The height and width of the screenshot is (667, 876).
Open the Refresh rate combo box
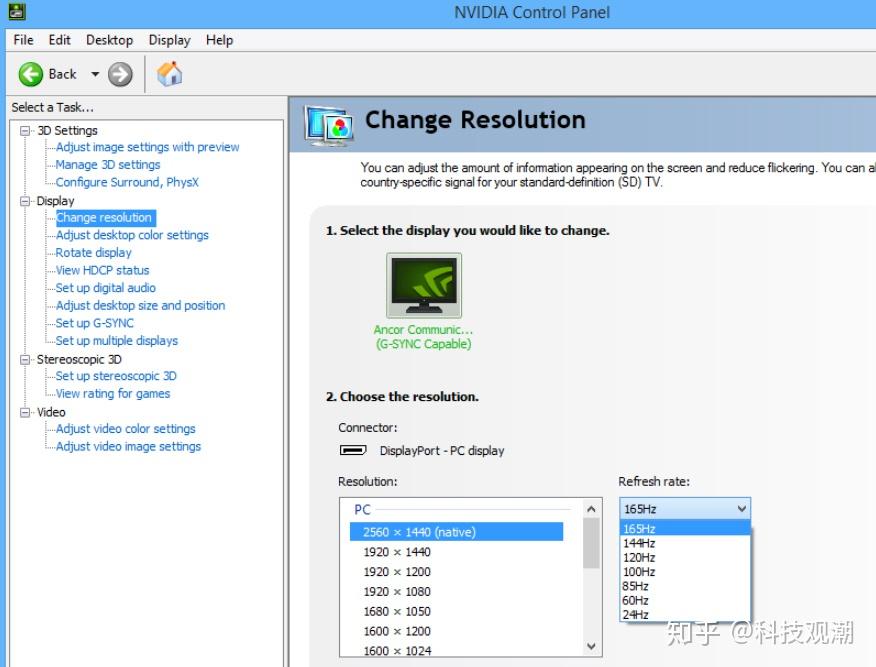[x=685, y=508]
